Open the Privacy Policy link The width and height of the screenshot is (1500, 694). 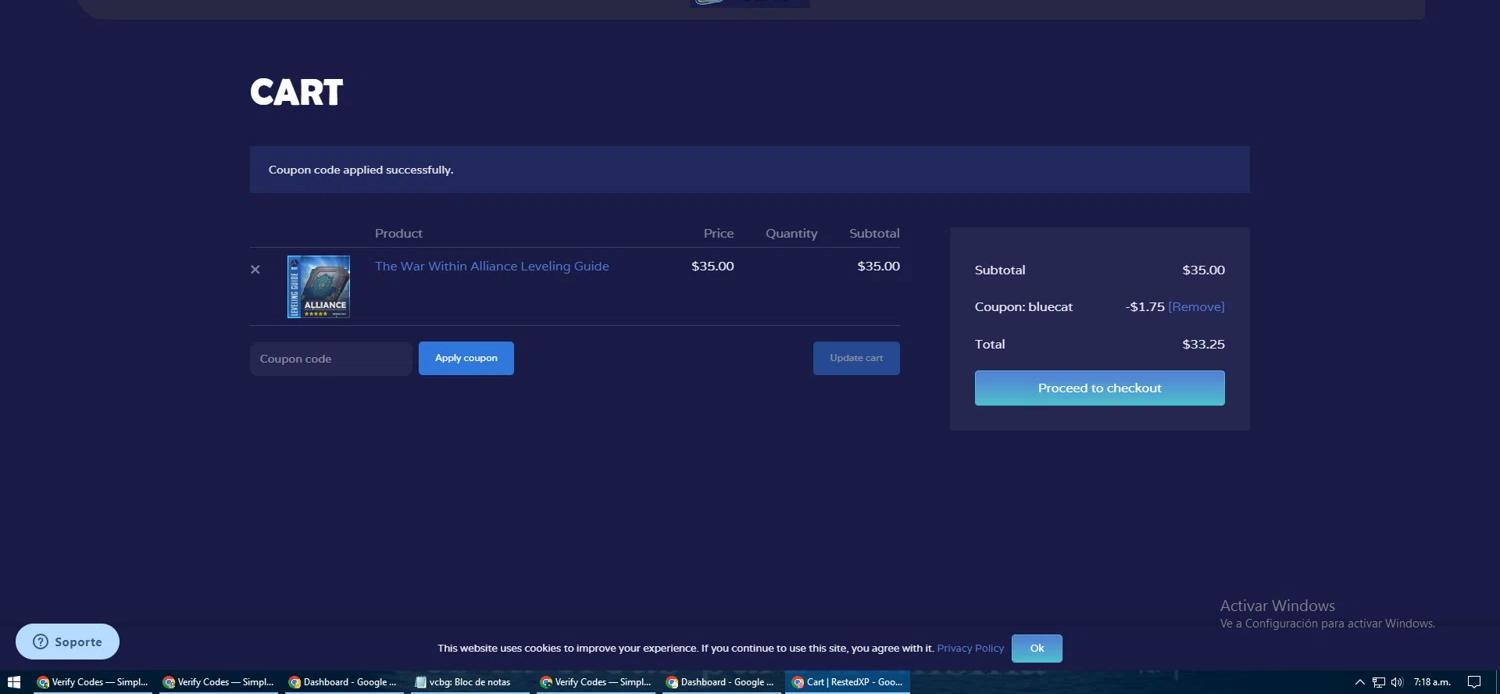point(970,648)
